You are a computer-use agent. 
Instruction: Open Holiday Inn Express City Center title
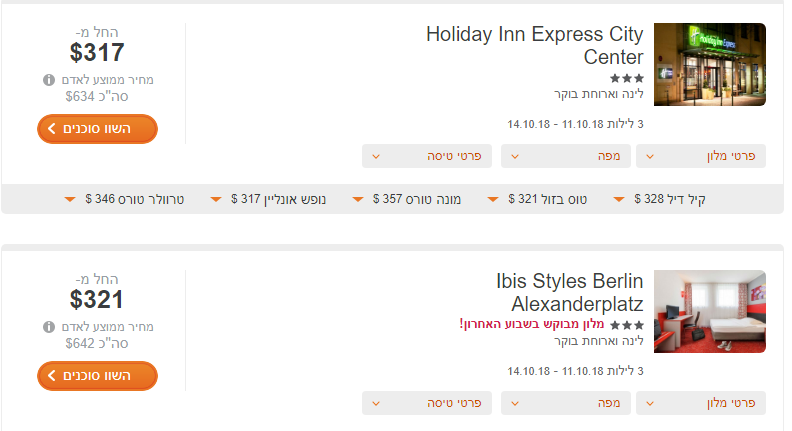point(535,45)
